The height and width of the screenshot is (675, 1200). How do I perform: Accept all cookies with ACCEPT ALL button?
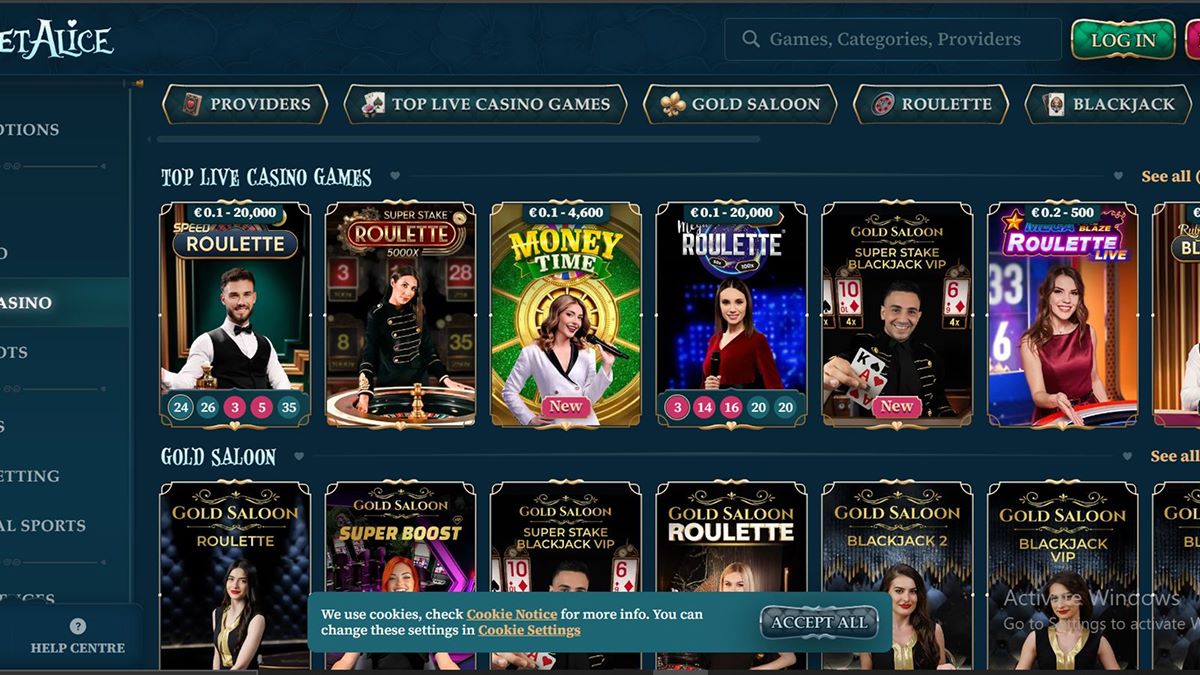pyautogui.click(x=819, y=622)
